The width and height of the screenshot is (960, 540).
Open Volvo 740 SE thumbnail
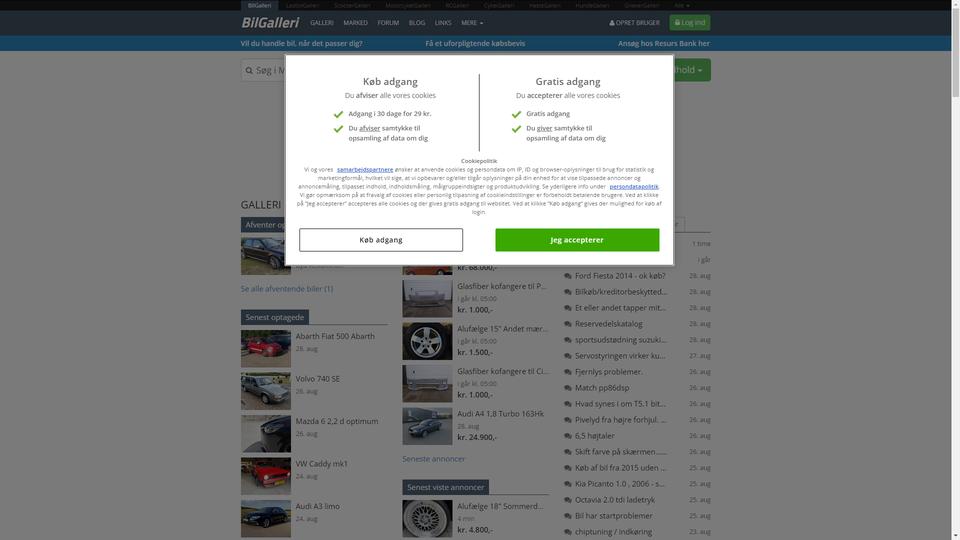click(x=266, y=391)
